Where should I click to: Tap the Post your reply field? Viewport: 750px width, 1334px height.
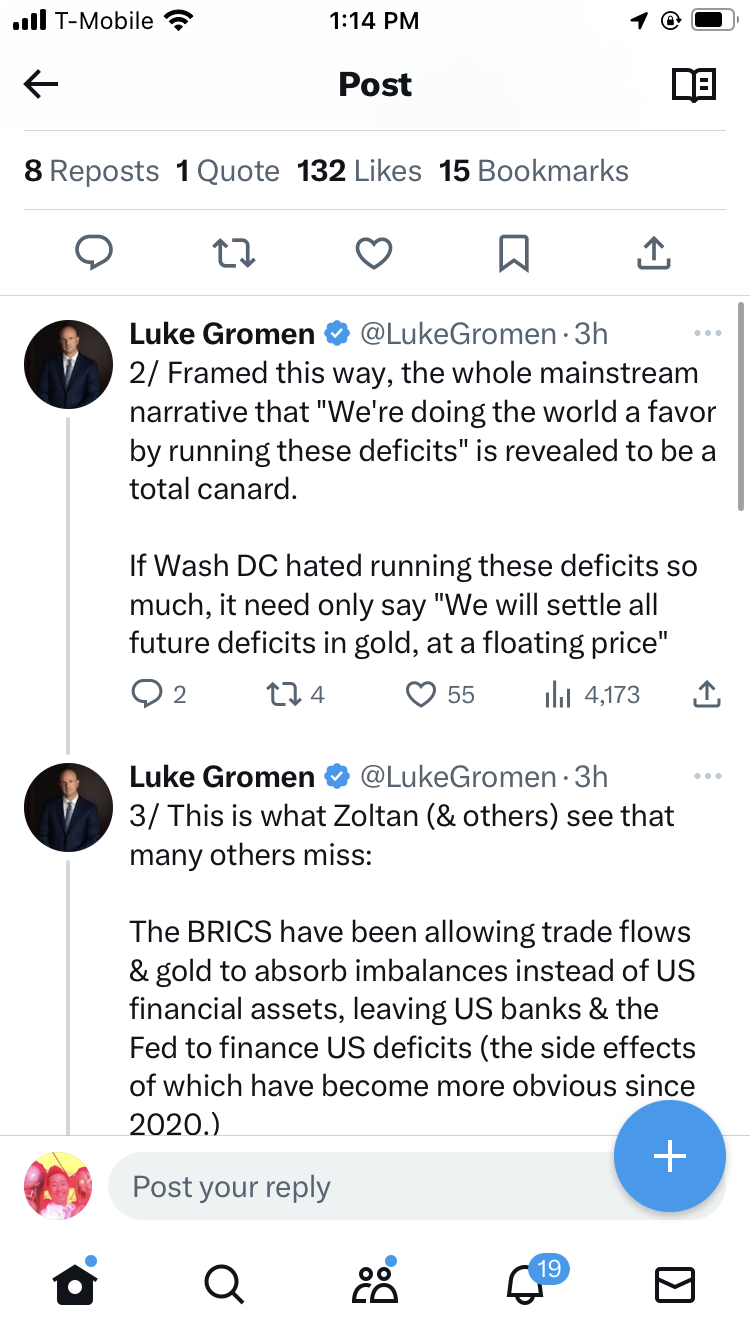[x=360, y=1187]
